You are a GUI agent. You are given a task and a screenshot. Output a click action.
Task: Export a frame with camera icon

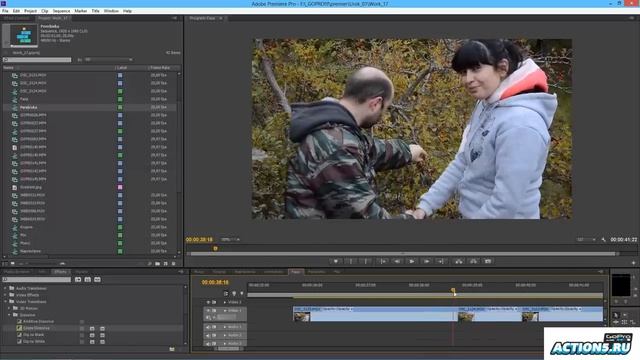488,262
